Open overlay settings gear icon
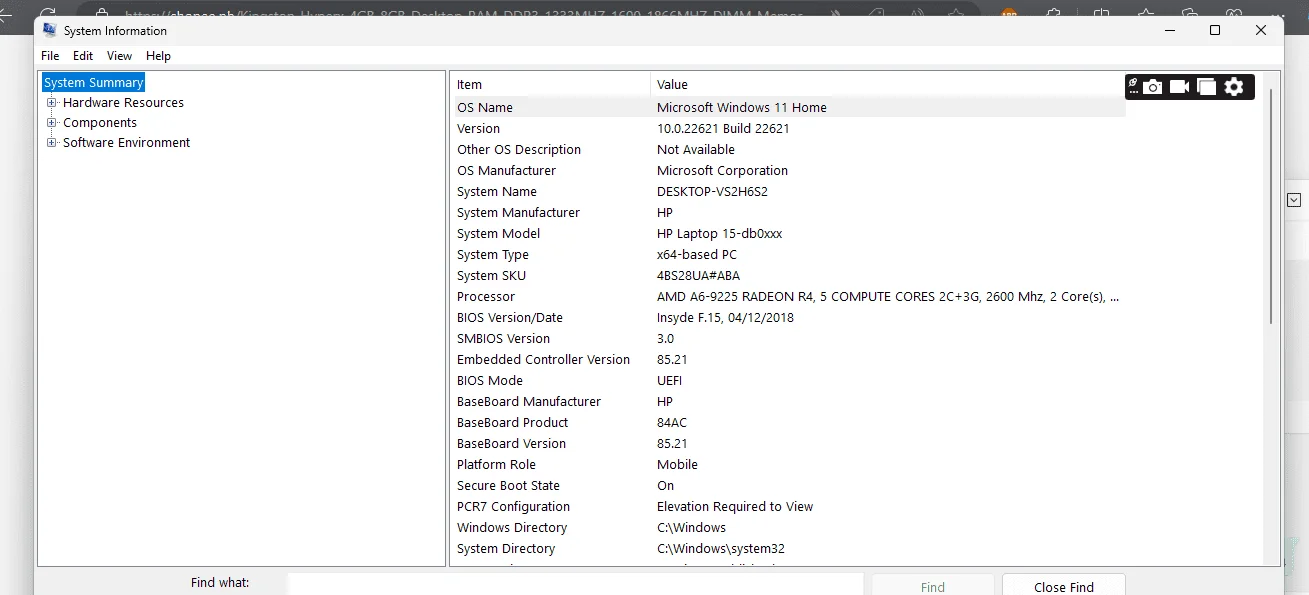1309x595 pixels. (1234, 87)
